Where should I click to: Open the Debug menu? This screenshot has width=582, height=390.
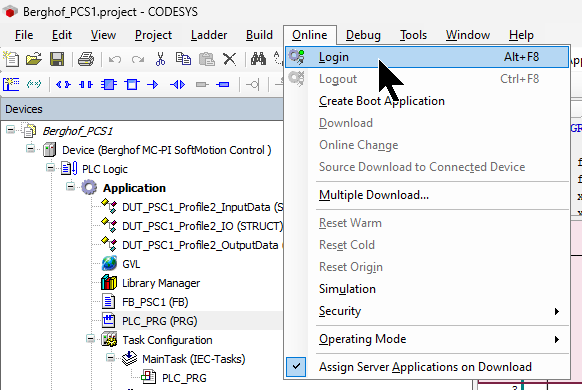[363, 35]
